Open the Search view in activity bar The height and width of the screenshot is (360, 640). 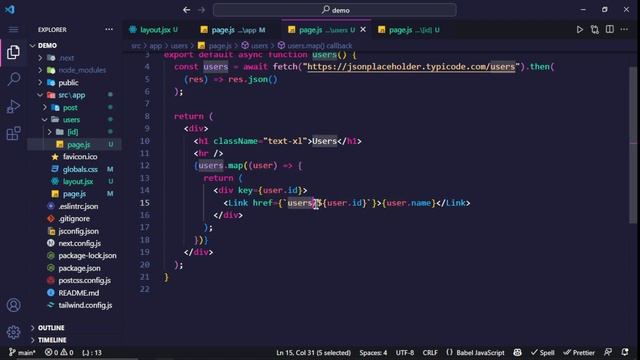click(13, 79)
